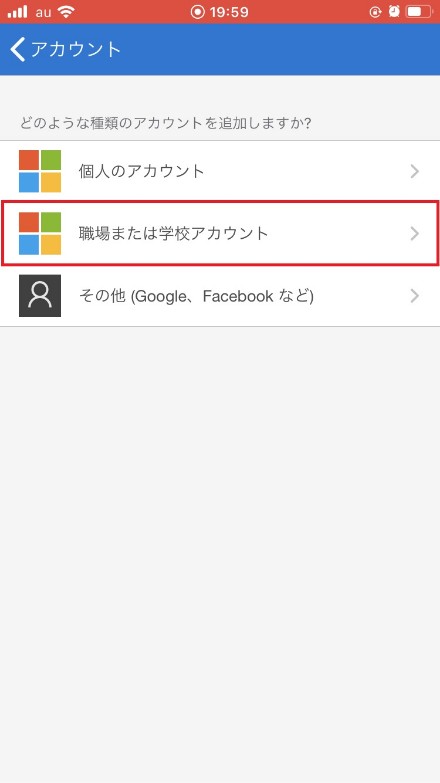Tap the person icon for その他
This screenshot has width=440, height=783.
(40, 296)
